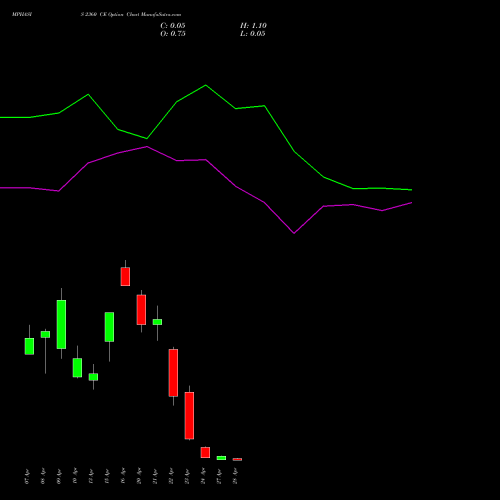Select the 28 Apr date label
The width and height of the screenshot is (500, 500).
(x=235, y=476)
